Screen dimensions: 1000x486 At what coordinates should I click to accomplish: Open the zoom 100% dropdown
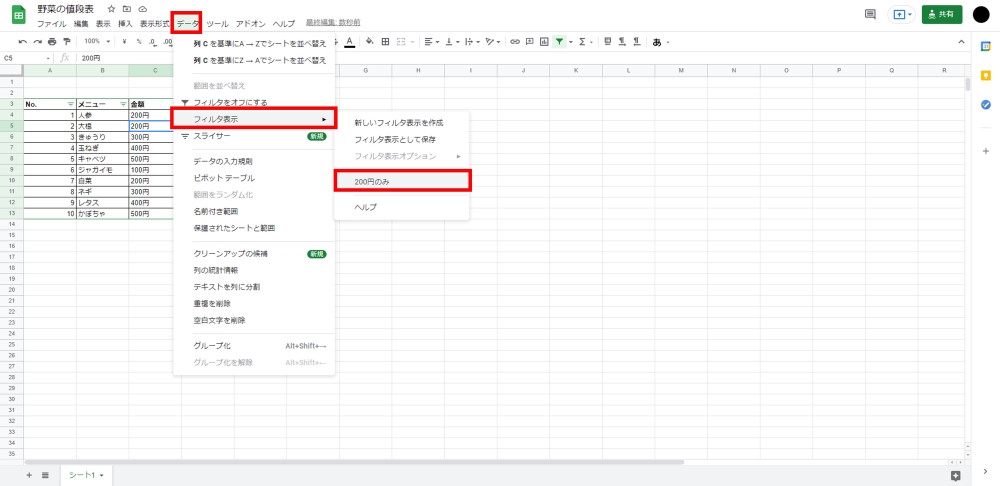pos(97,41)
